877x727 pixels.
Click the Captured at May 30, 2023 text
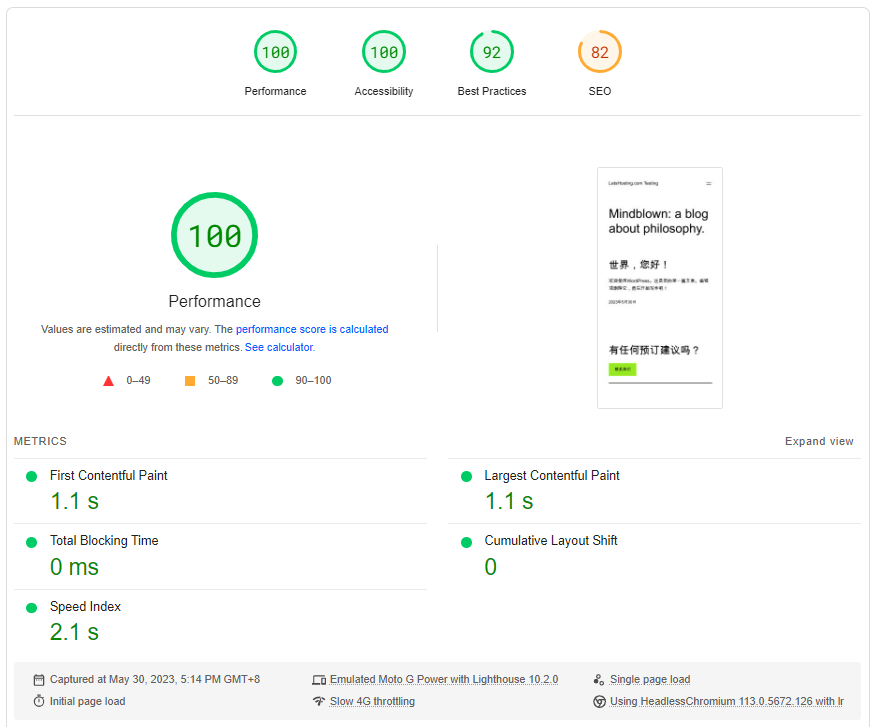coord(155,679)
